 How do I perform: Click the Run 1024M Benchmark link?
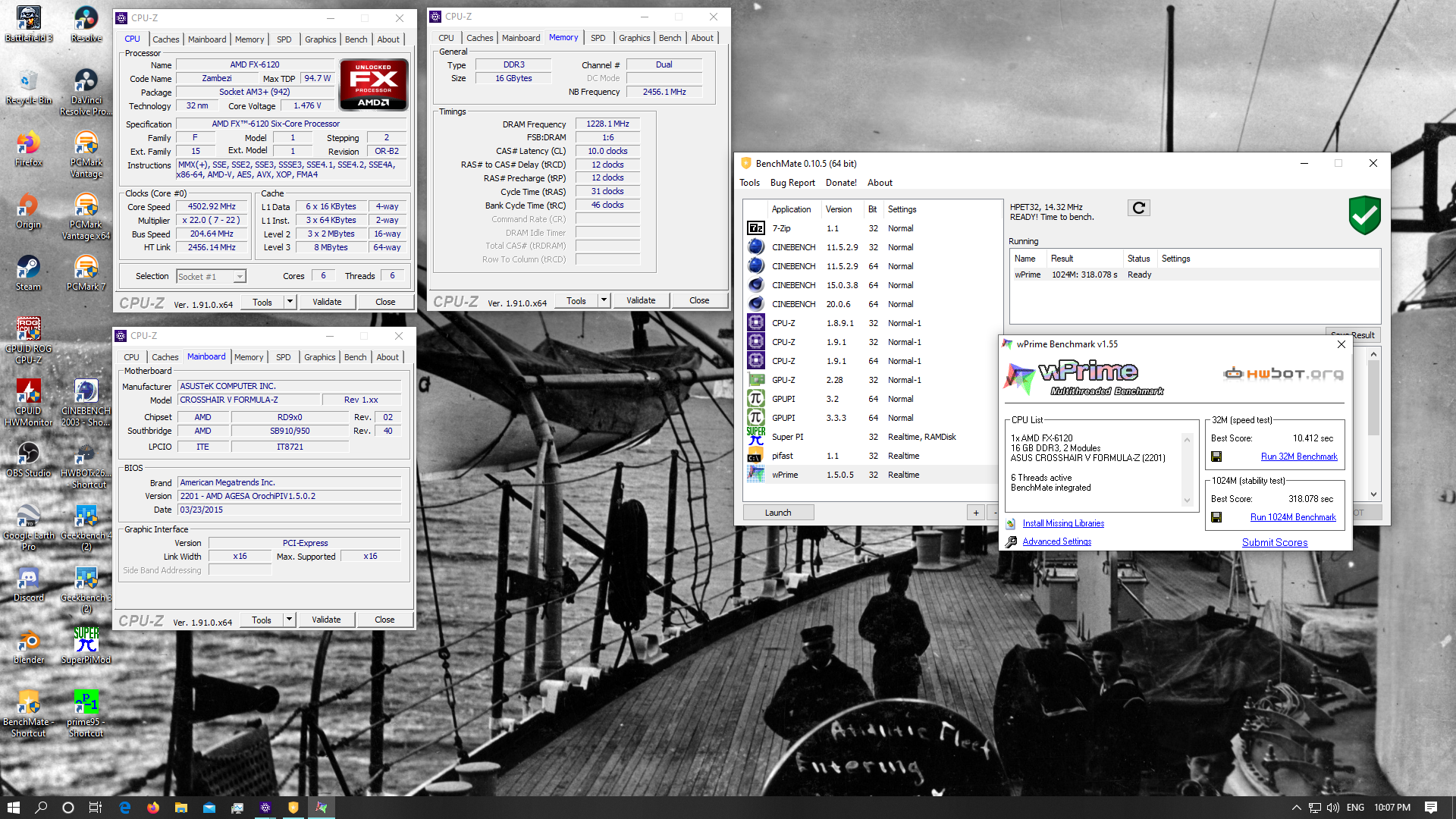tap(1293, 517)
